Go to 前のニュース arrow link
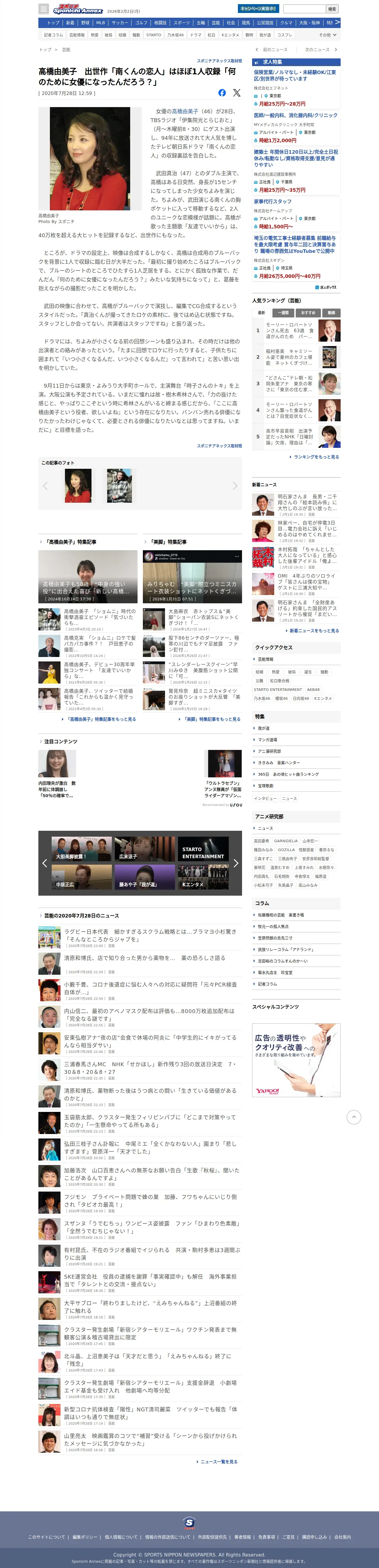The width and height of the screenshot is (379, 1568). pyautogui.click(x=272, y=50)
